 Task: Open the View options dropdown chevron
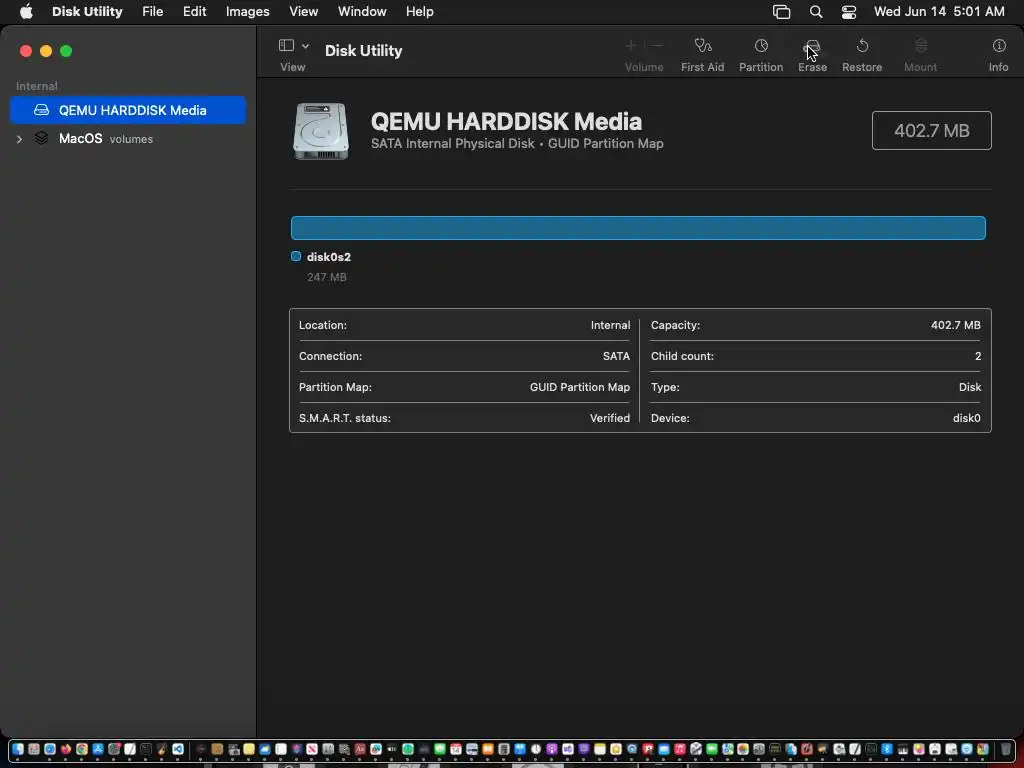pos(305,46)
